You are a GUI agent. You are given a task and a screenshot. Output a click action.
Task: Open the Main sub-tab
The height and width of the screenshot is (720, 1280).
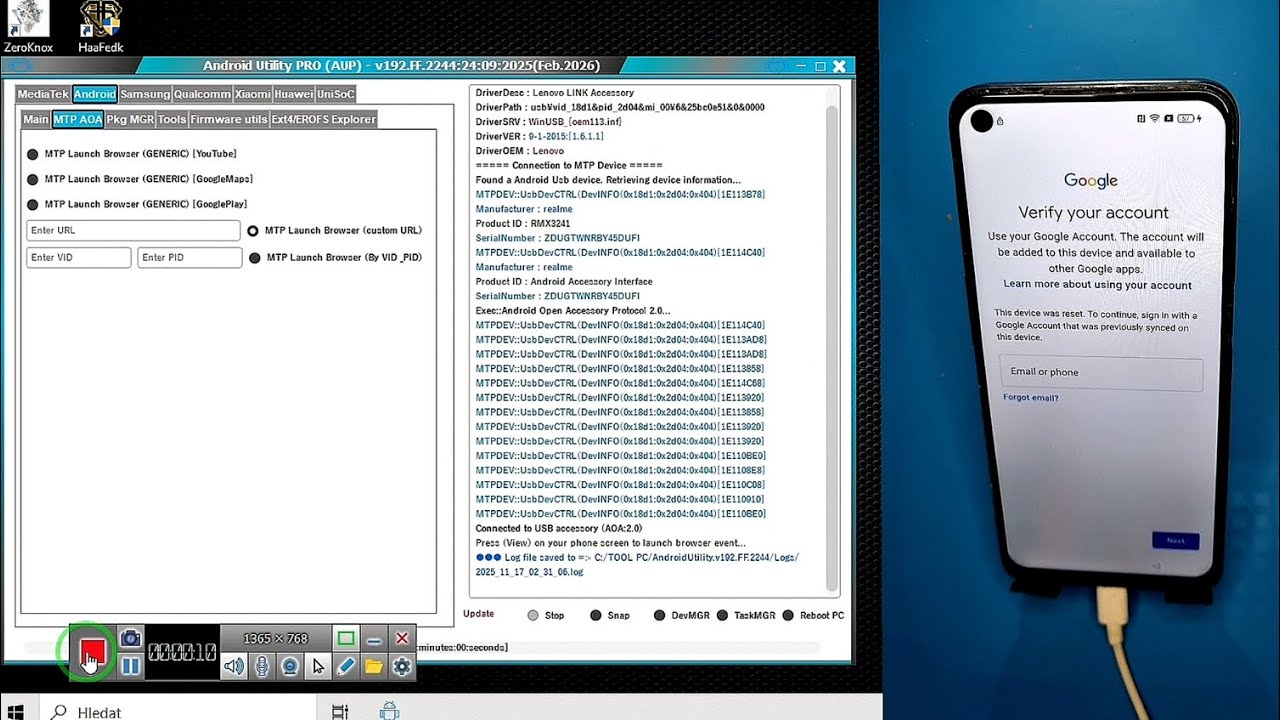click(36, 119)
